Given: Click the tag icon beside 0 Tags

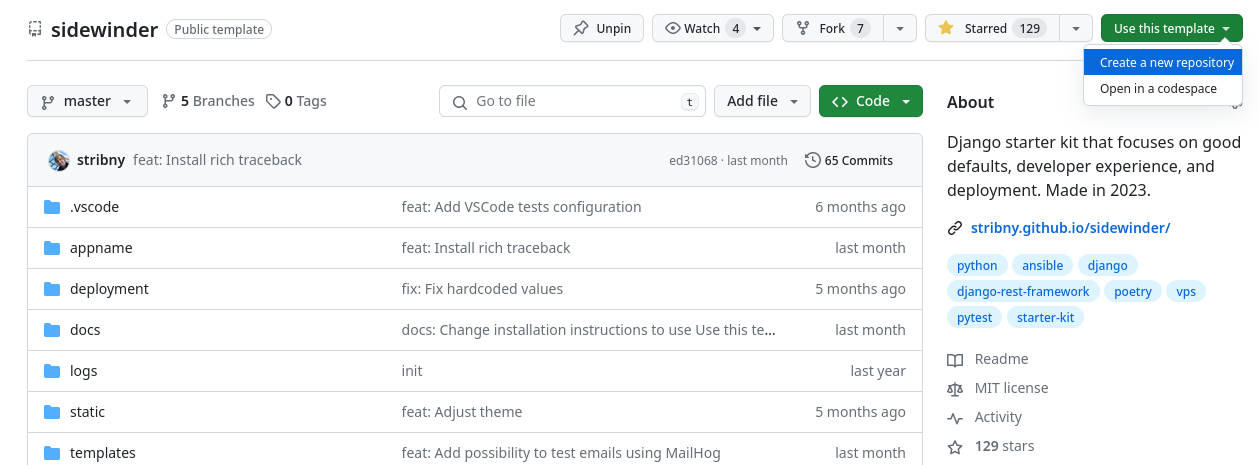Looking at the screenshot, I should point(273,101).
